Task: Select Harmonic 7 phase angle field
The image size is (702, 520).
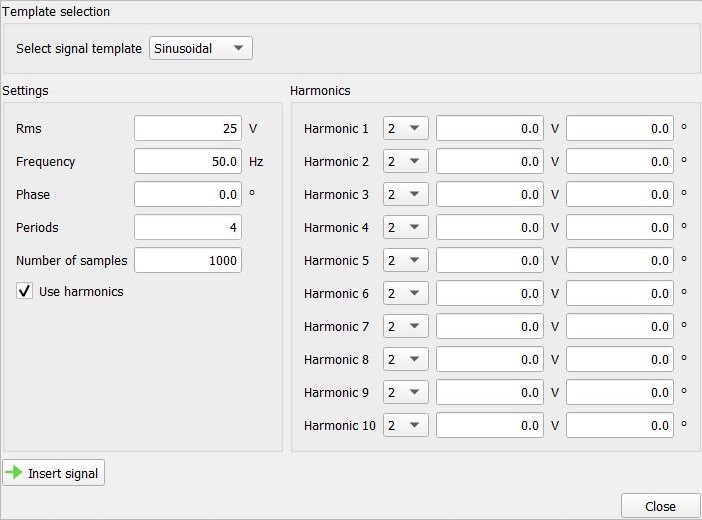Action: tap(620, 326)
